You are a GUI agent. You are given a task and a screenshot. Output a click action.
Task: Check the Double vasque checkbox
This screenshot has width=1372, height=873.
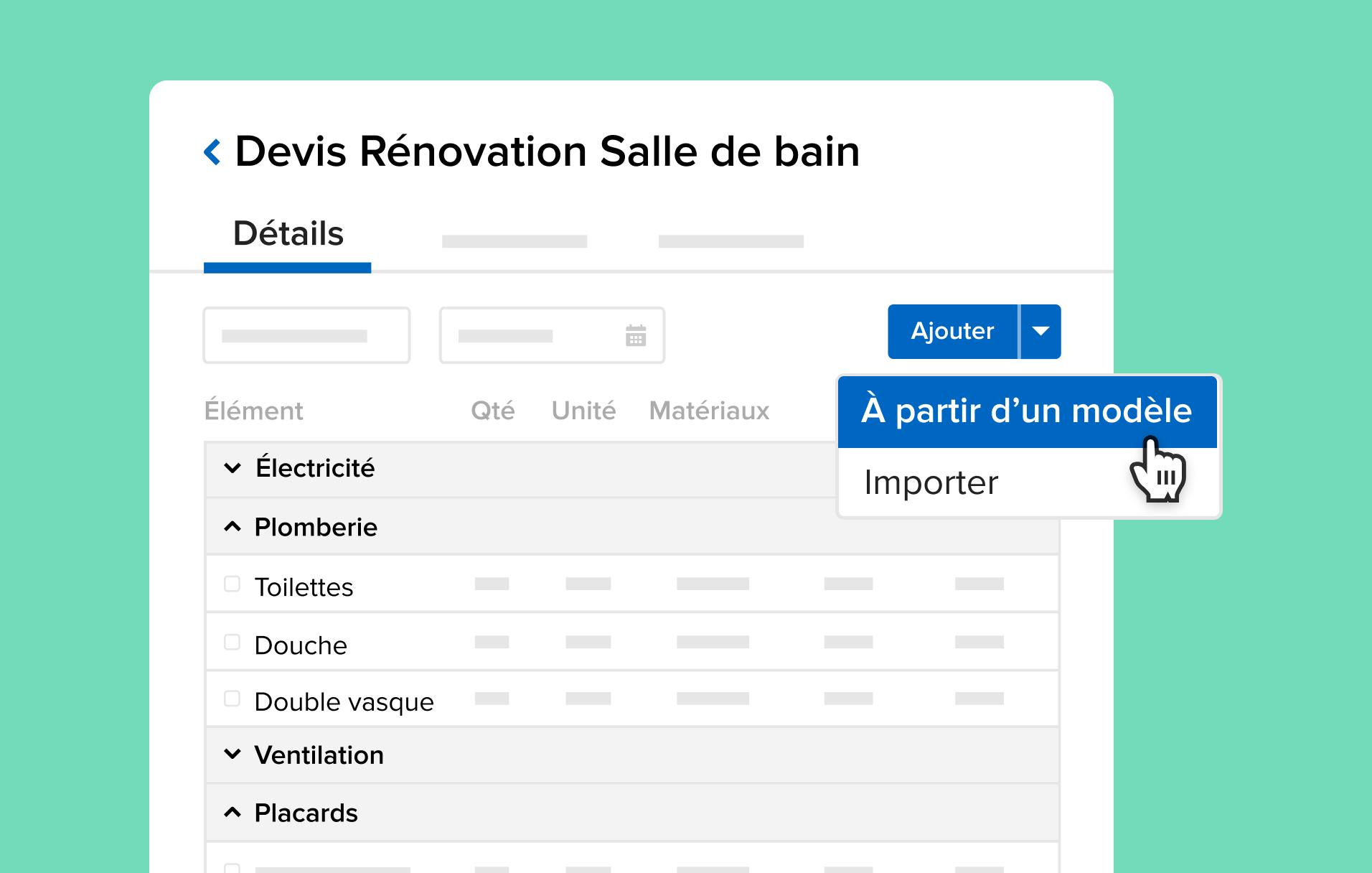[x=231, y=699]
